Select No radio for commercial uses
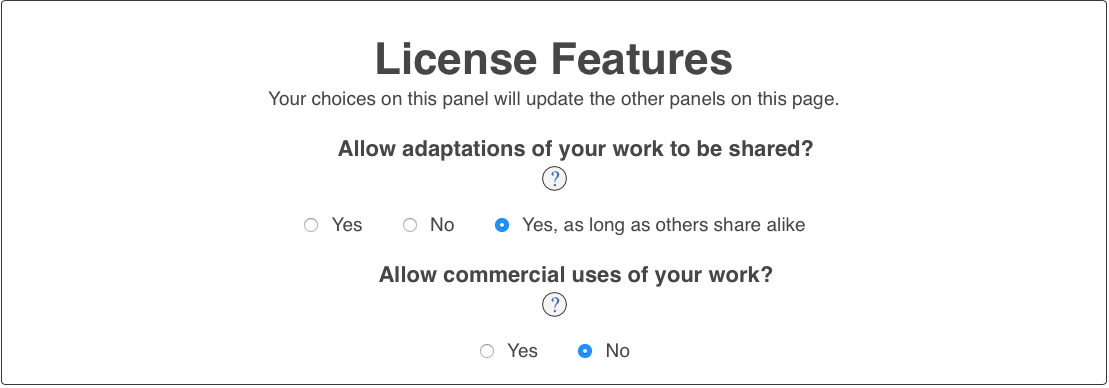Image resolution: width=1109 pixels, height=388 pixels. (585, 351)
